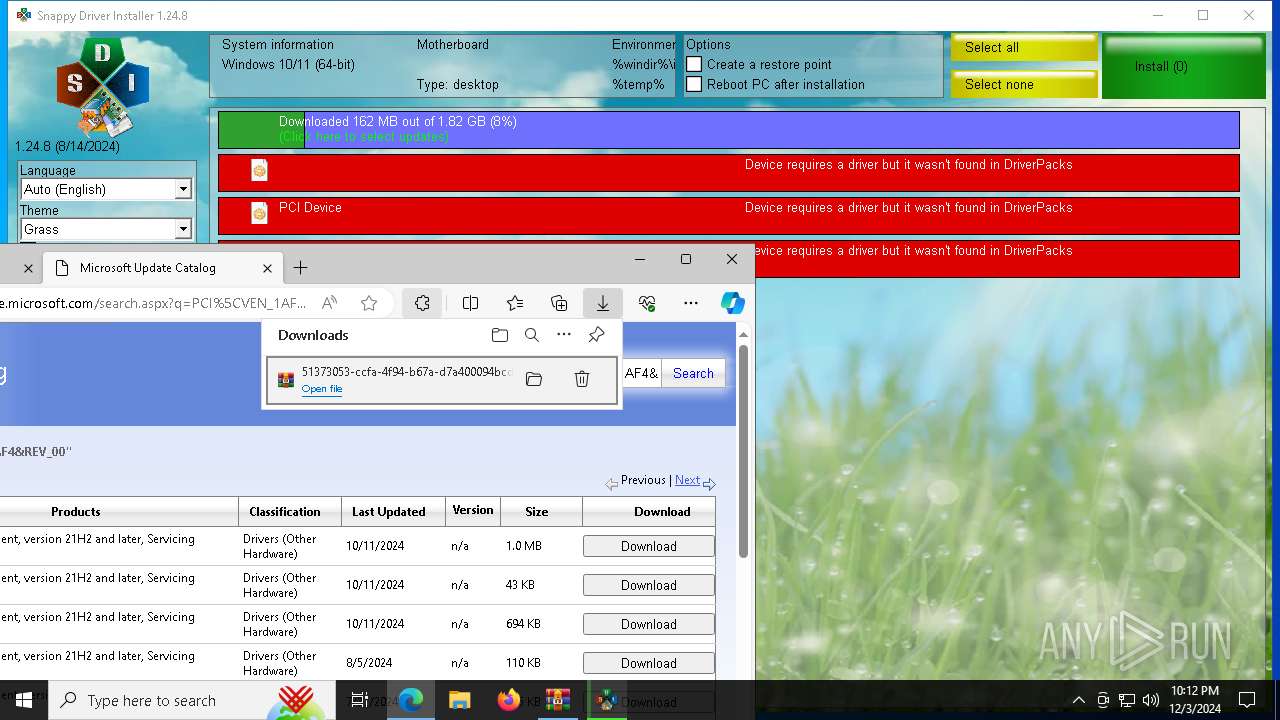Click Snappy Driver Installer logo
This screenshot has width=1280, height=720.
tap(102, 88)
